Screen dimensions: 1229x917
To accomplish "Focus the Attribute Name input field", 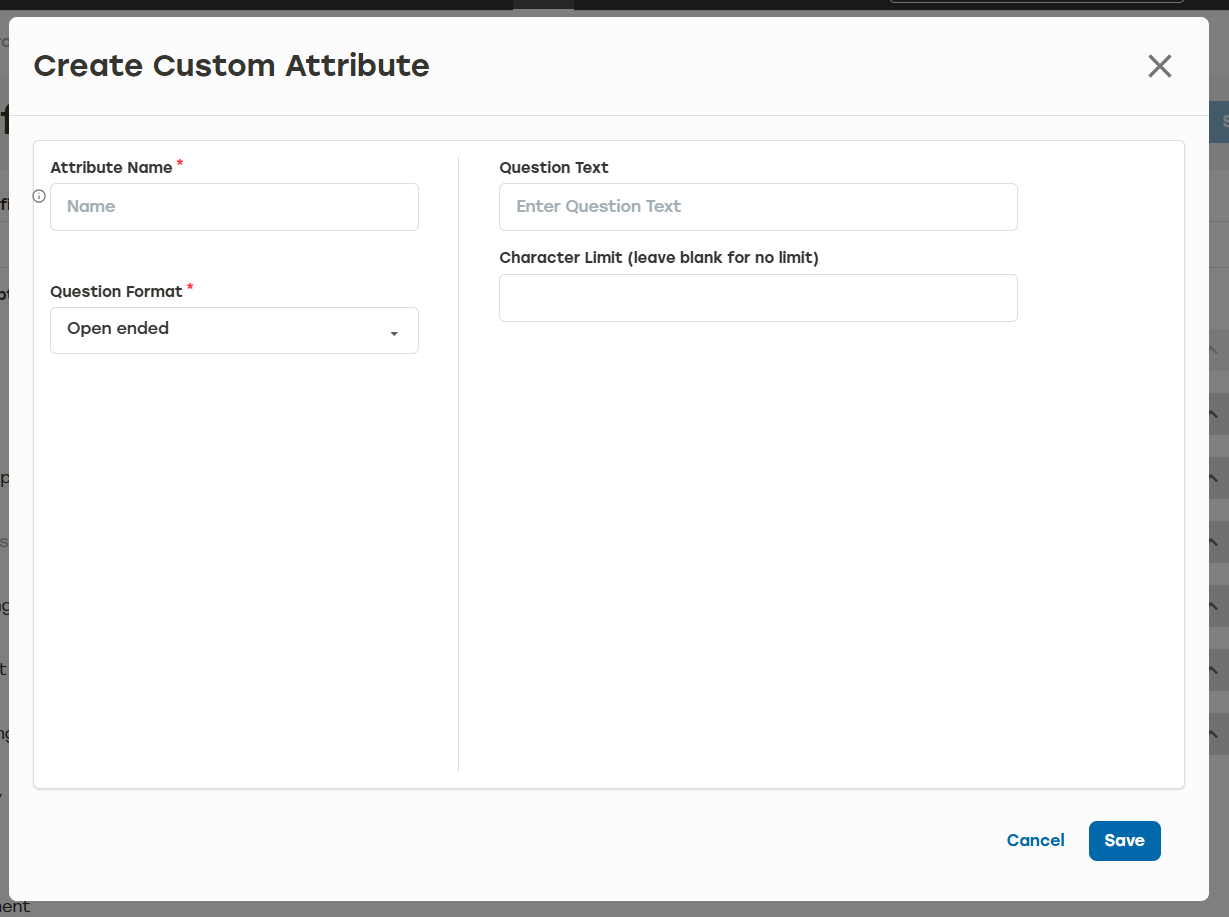I will (234, 207).
